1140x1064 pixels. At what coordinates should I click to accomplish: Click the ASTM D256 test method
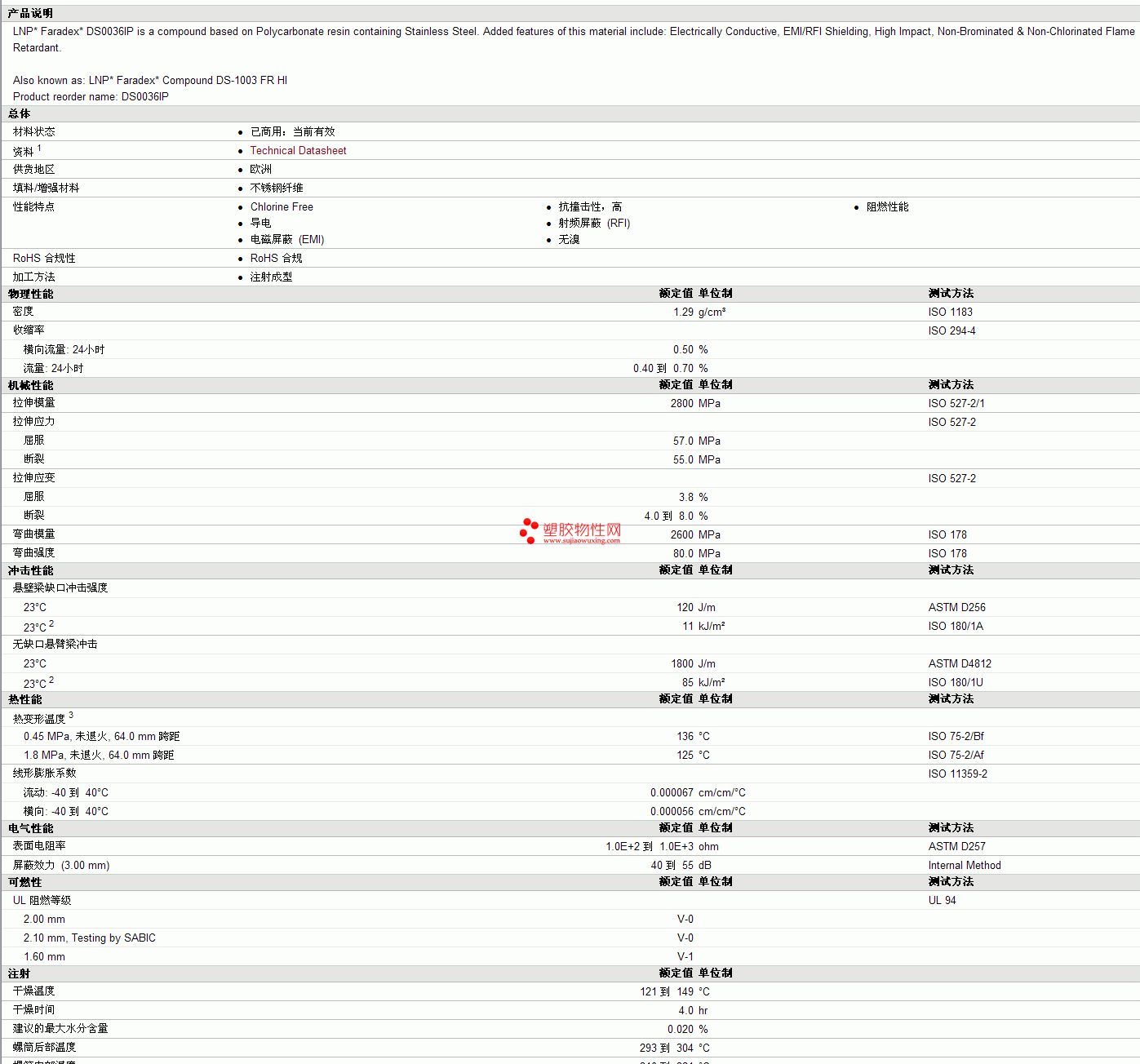(x=957, y=608)
